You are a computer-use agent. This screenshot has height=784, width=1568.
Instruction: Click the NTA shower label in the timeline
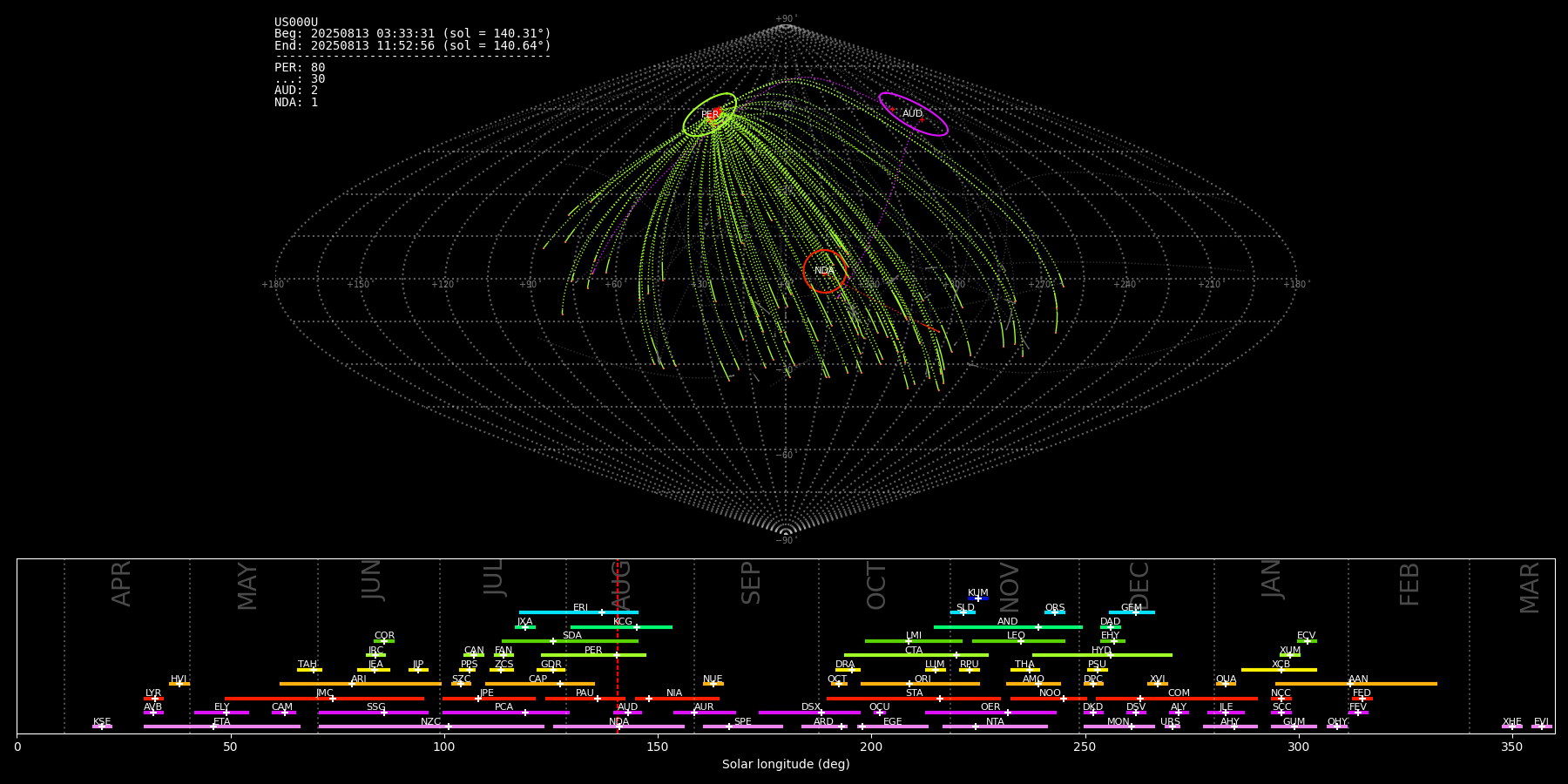(x=995, y=722)
